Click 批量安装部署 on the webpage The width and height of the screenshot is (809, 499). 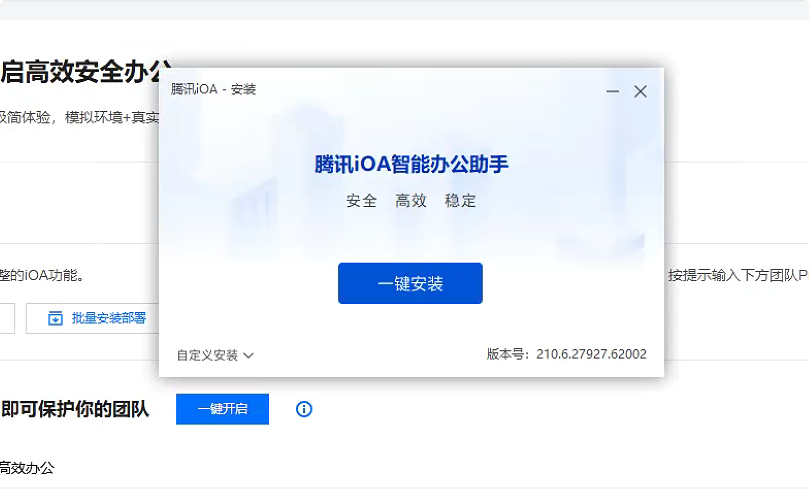[x=93, y=318]
